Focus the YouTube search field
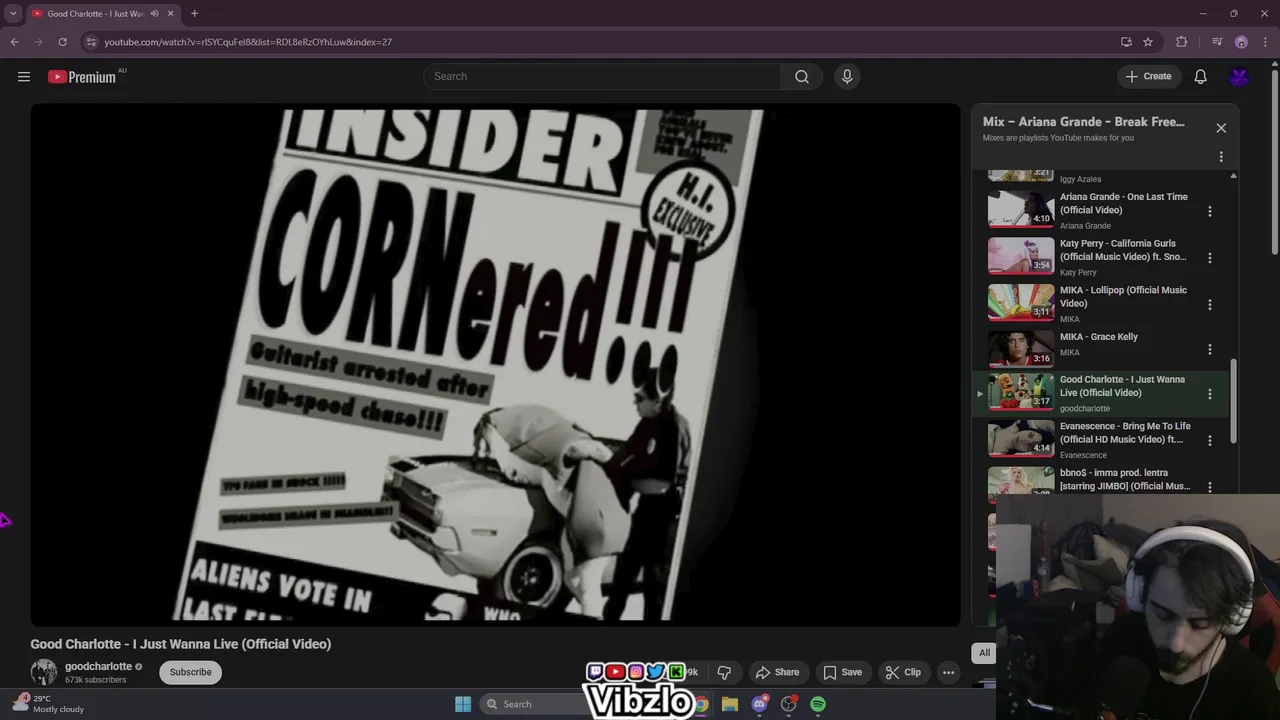 tap(602, 76)
